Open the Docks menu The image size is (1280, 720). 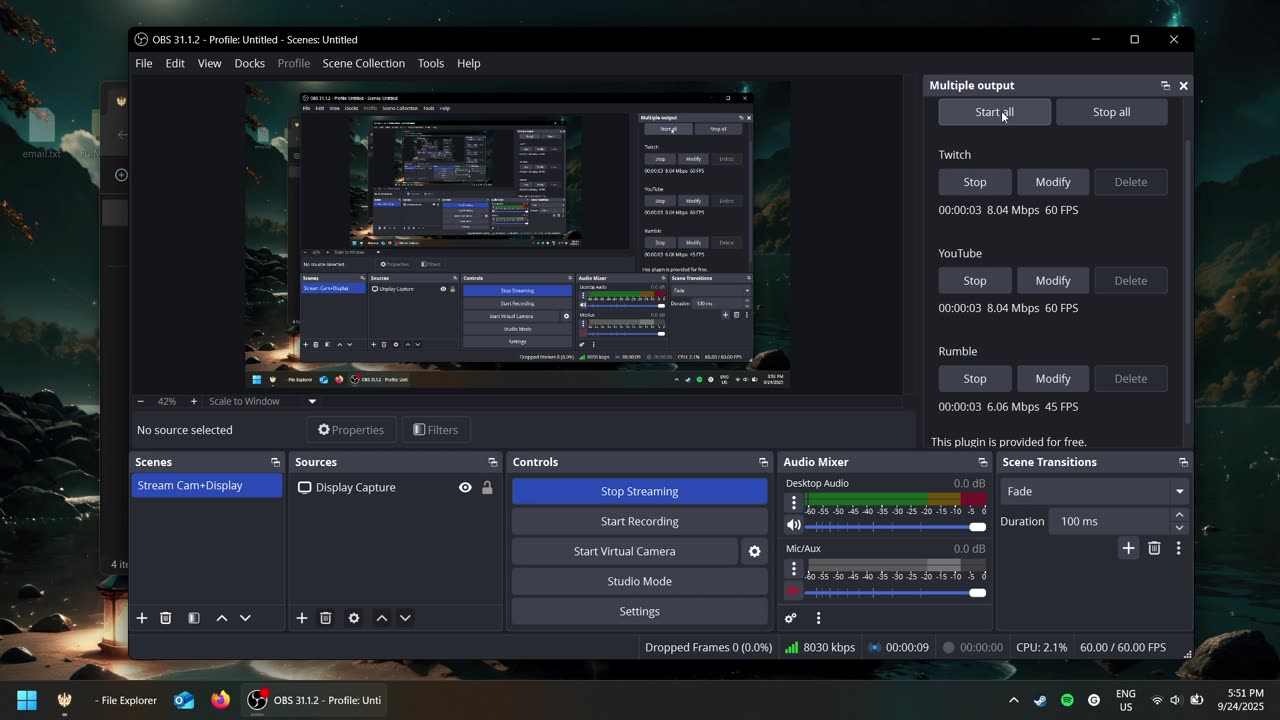pos(250,63)
